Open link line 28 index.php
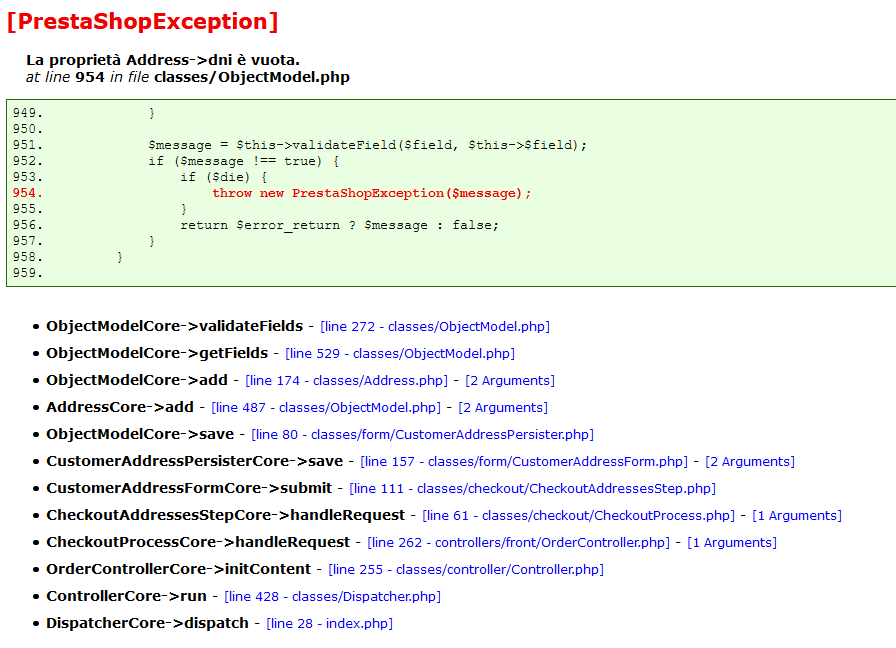Viewport: 896px width, 648px height. (330, 623)
